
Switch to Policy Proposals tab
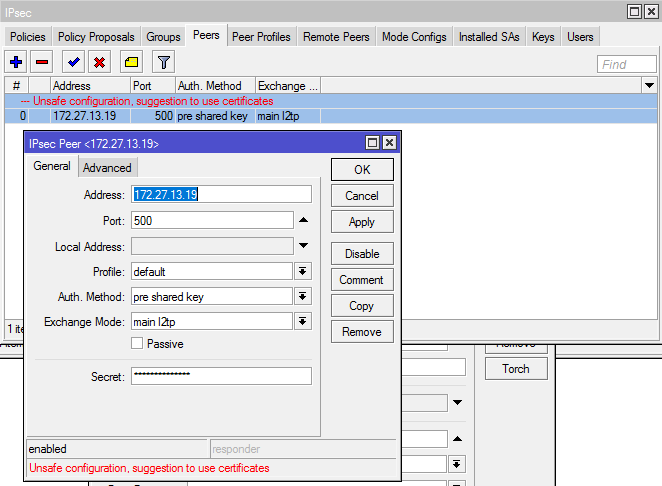pos(96,37)
